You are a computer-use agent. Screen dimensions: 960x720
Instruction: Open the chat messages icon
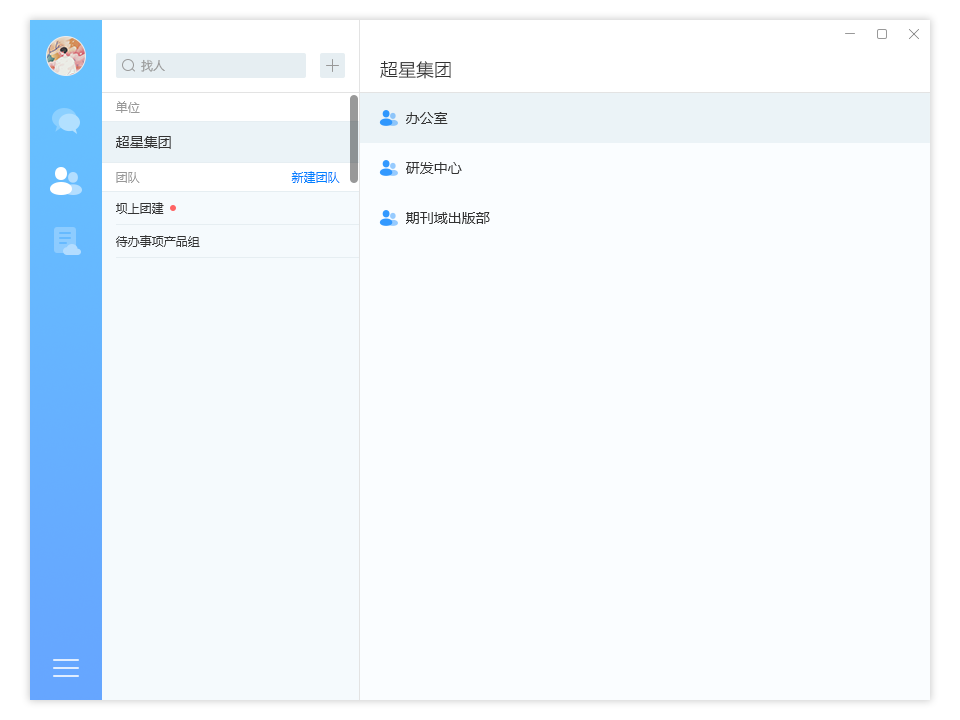point(66,121)
